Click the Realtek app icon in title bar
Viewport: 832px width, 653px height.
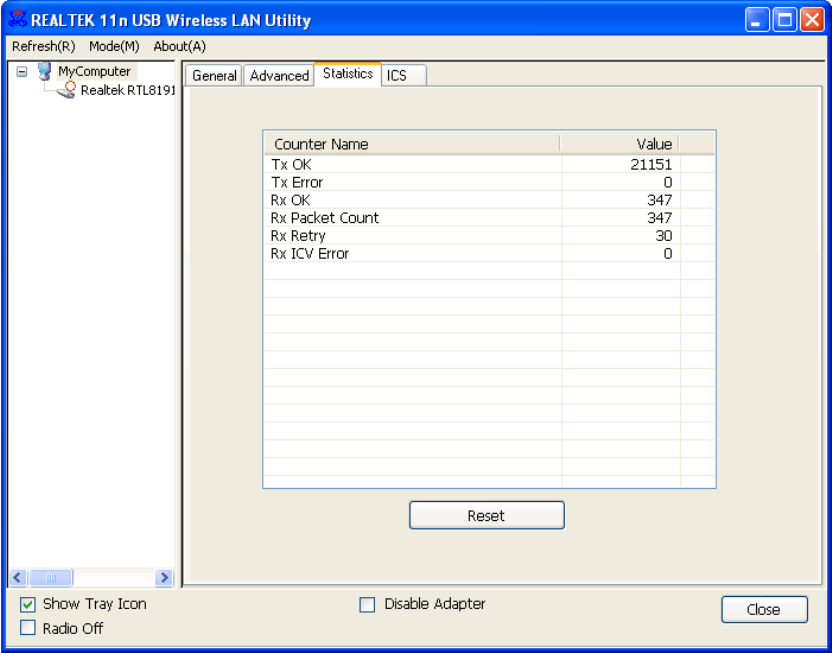coord(18,19)
